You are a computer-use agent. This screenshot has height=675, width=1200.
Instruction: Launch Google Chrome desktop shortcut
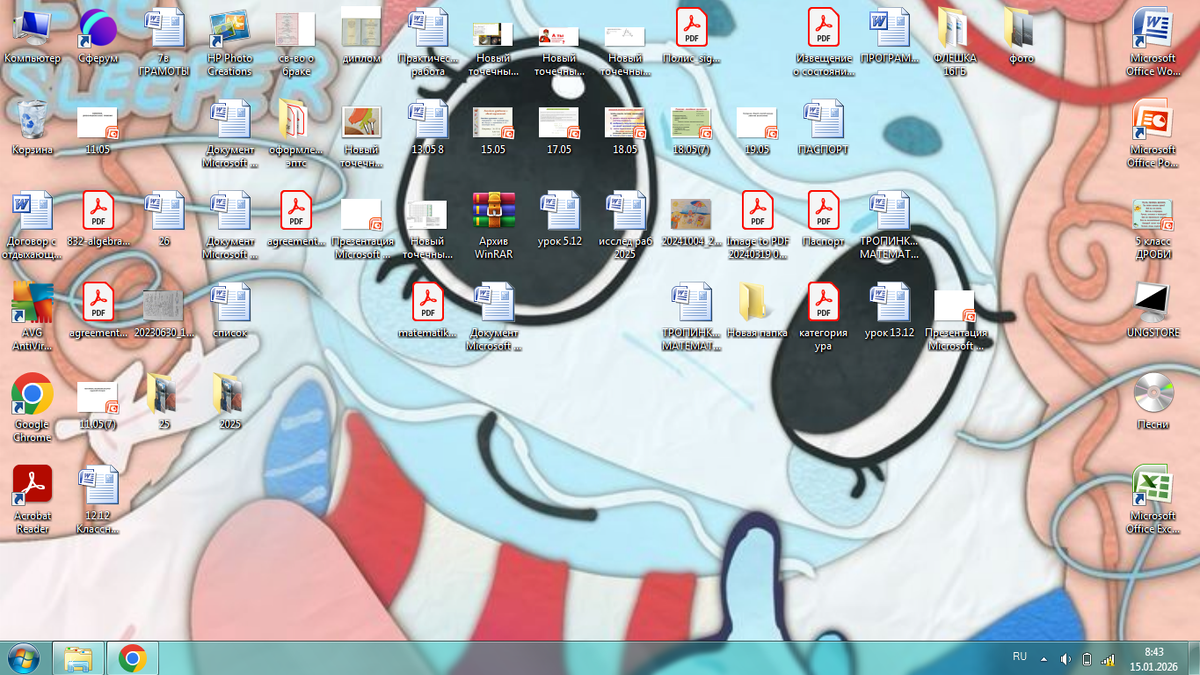tap(32, 408)
